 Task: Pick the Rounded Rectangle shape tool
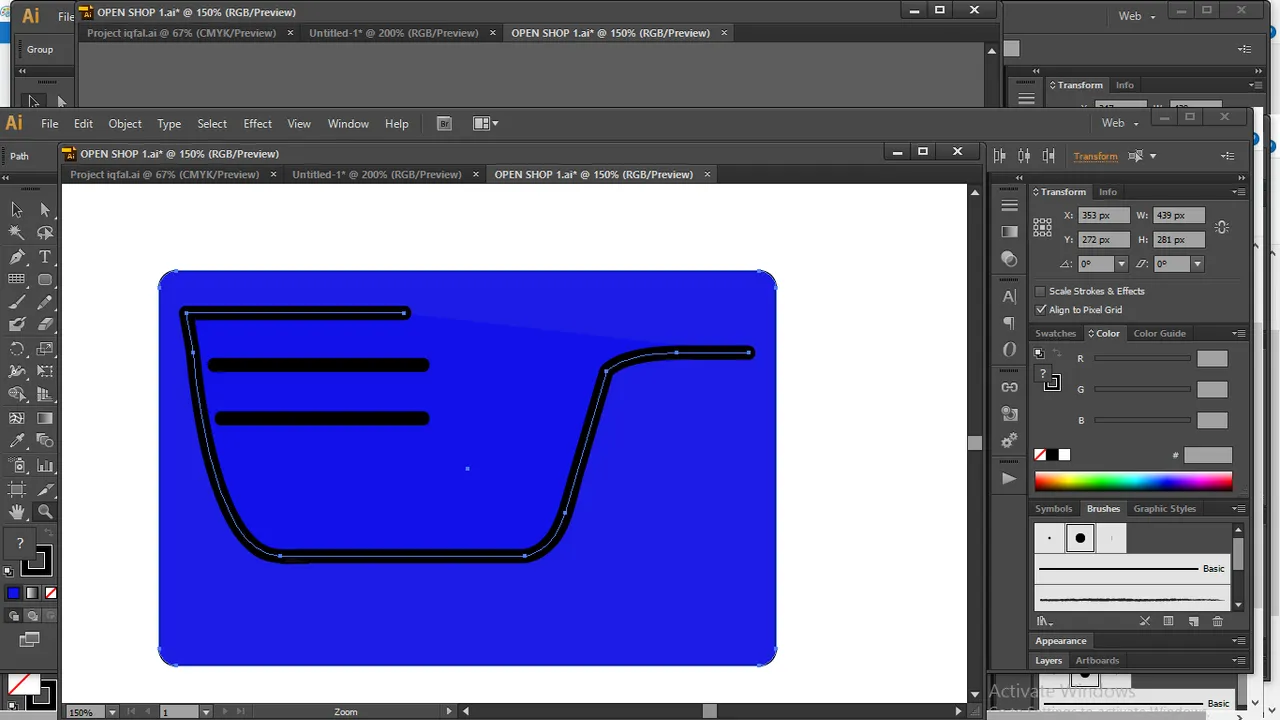45,279
